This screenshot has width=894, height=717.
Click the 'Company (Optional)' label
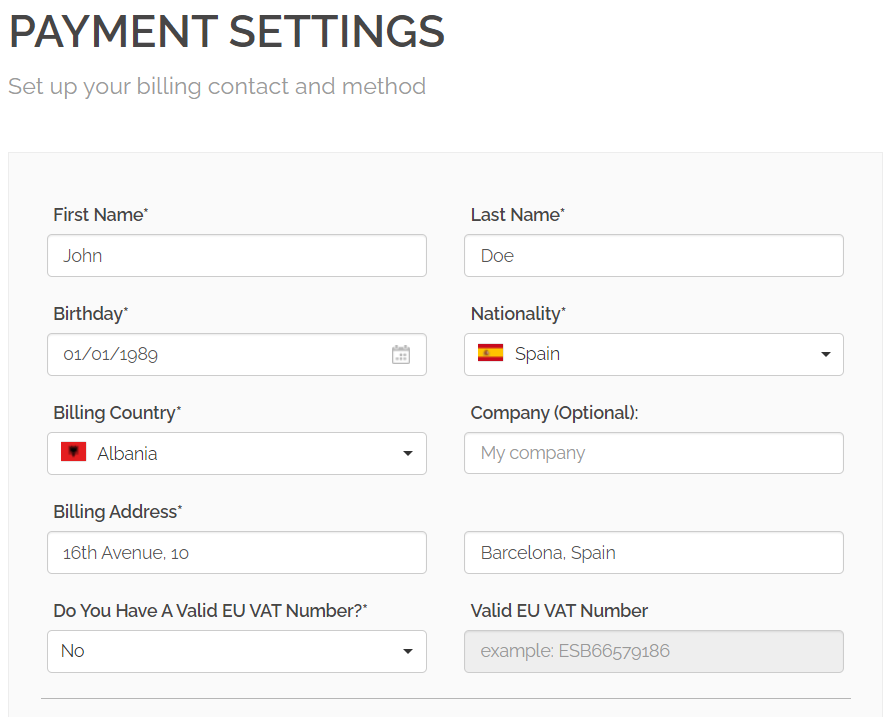coord(554,413)
